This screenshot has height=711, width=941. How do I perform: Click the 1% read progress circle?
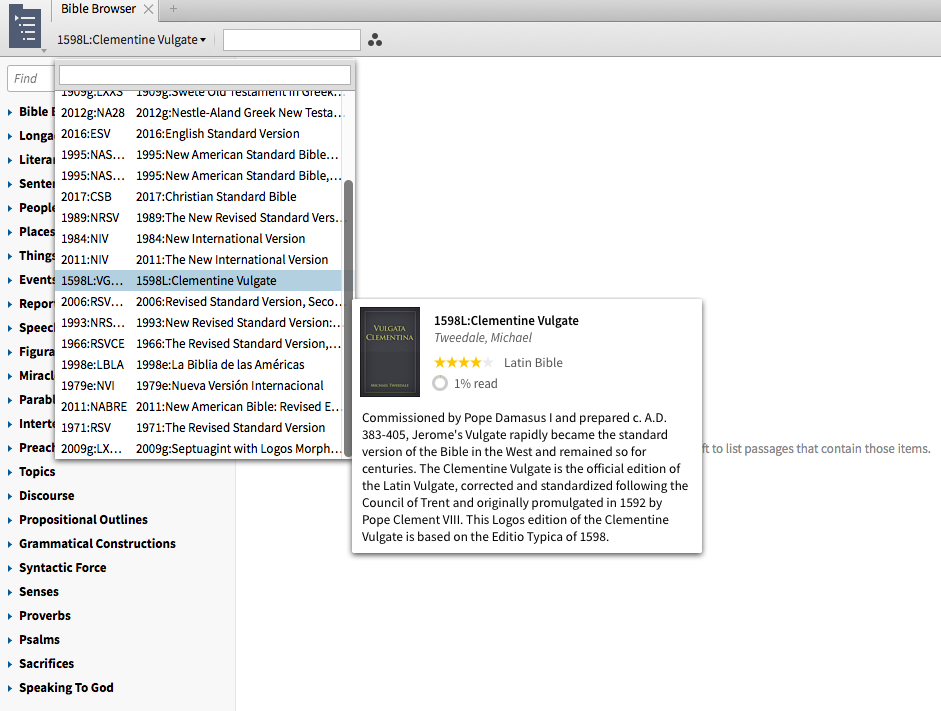[x=440, y=383]
